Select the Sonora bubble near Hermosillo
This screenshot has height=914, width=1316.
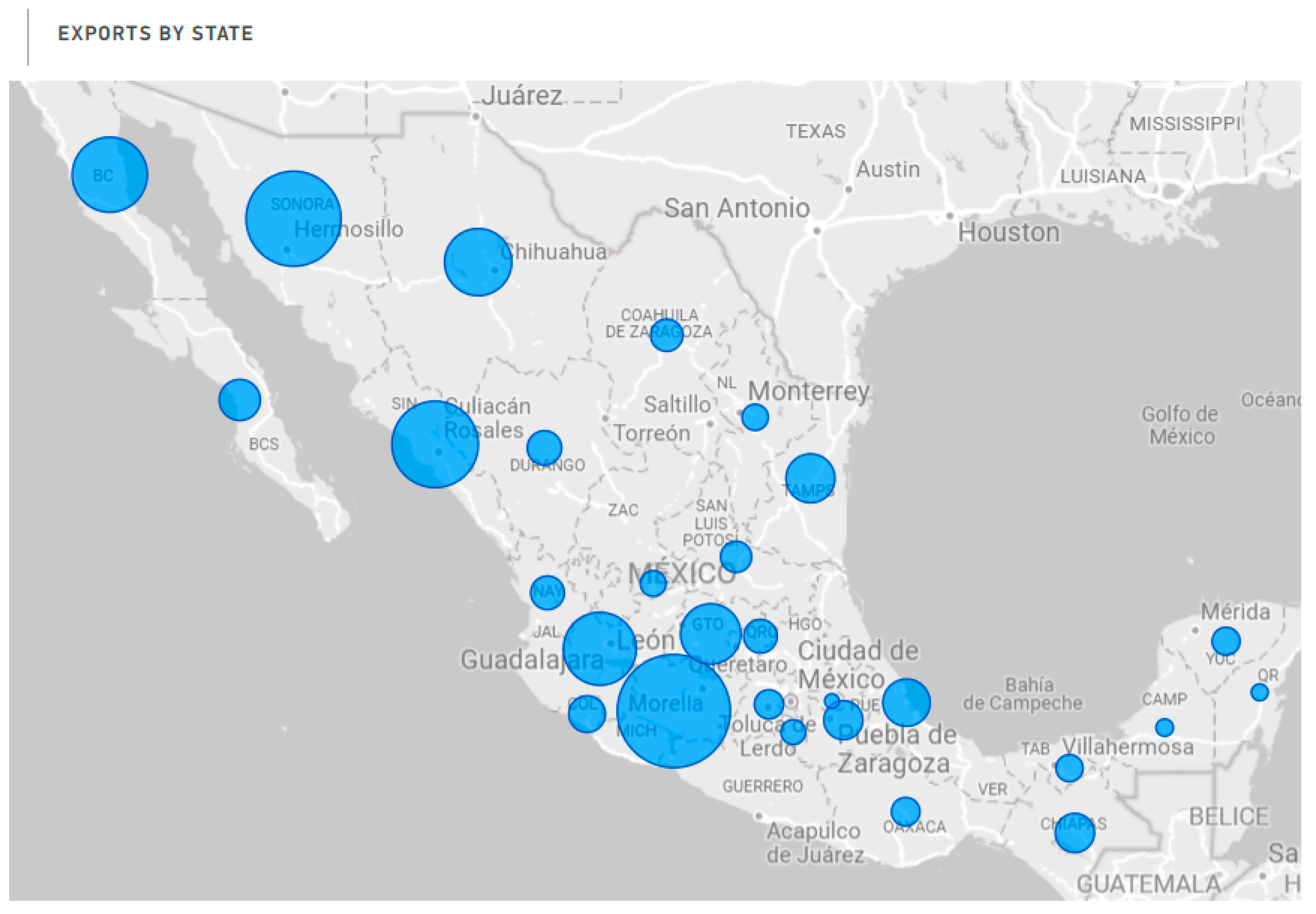tap(293, 219)
